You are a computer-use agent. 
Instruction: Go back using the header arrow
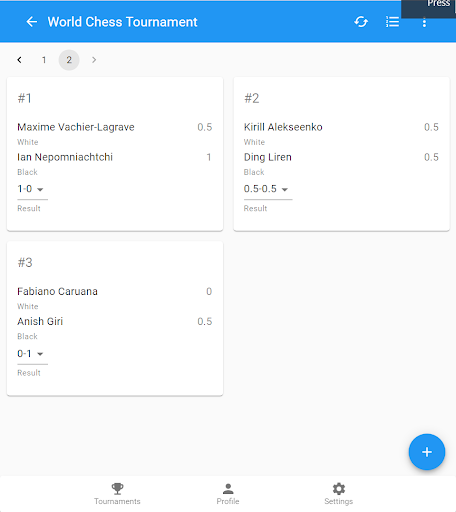coord(32,22)
